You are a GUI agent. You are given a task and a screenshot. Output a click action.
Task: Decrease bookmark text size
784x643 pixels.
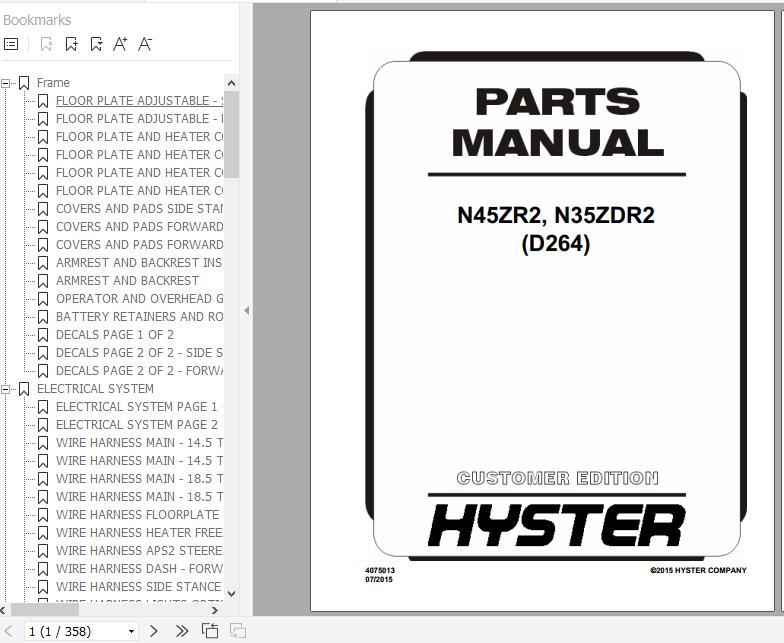click(x=145, y=44)
